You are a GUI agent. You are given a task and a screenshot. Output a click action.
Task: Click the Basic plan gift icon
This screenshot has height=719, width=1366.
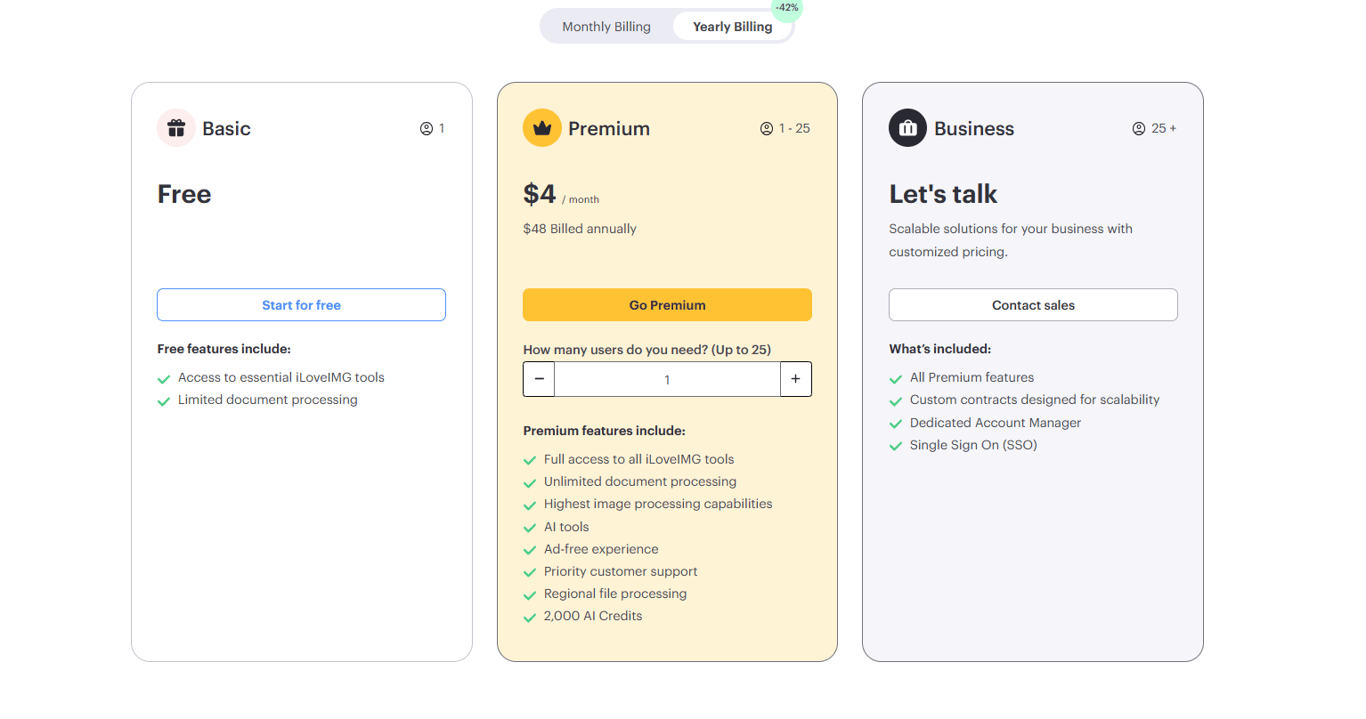(x=176, y=128)
